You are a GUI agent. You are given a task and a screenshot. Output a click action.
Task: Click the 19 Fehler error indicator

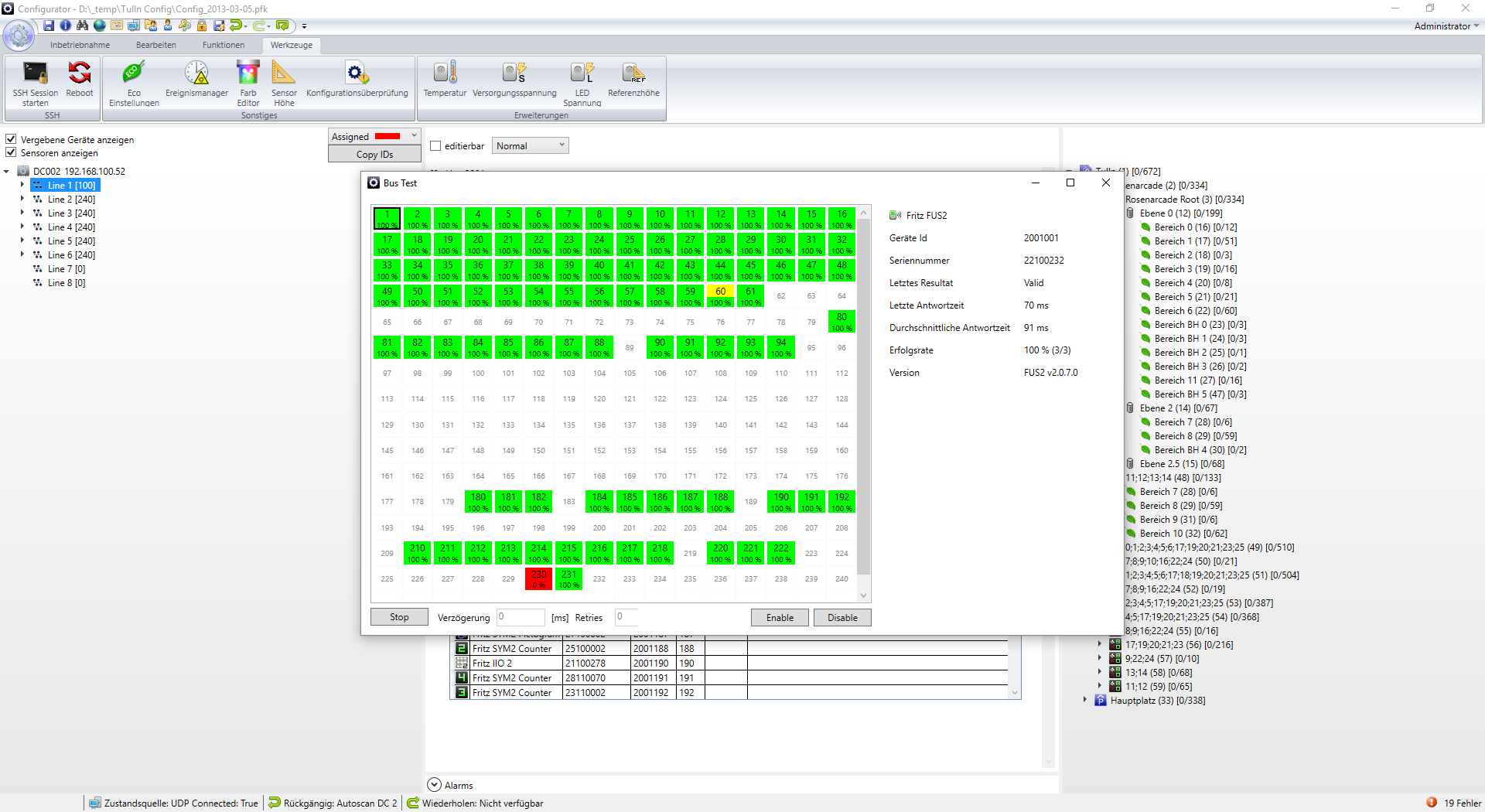pos(1455,803)
